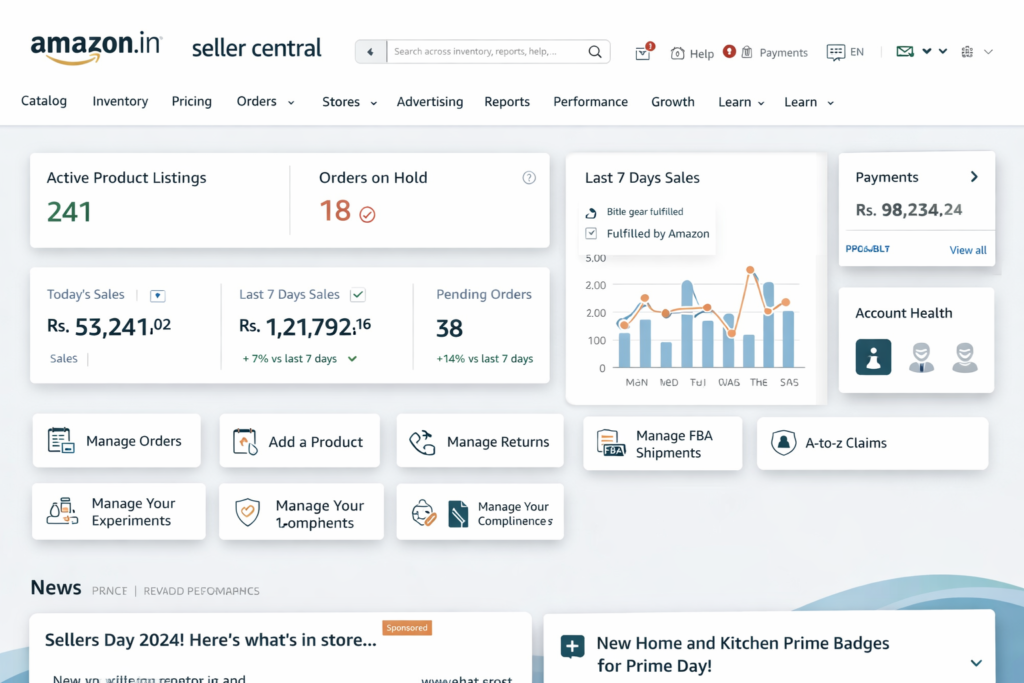Image resolution: width=1024 pixels, height=683 pixels.
Task: Click the Manage Orders button
Action: 117,441
